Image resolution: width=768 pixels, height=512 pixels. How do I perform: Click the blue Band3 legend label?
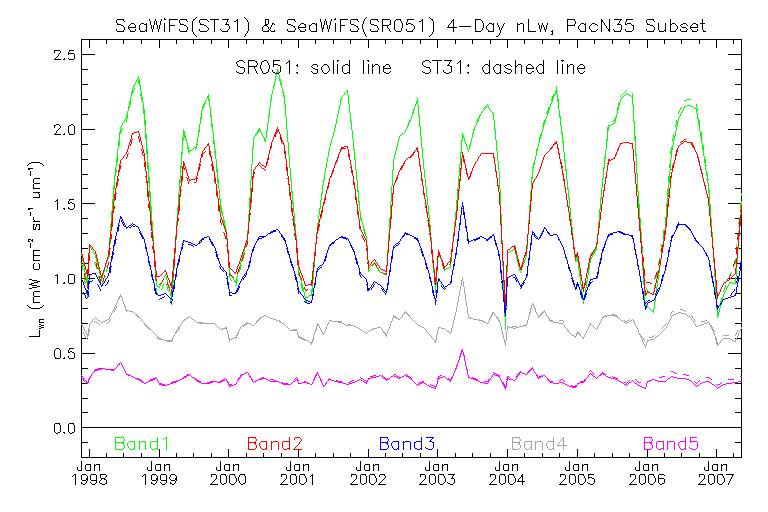(x=407, y=444)
